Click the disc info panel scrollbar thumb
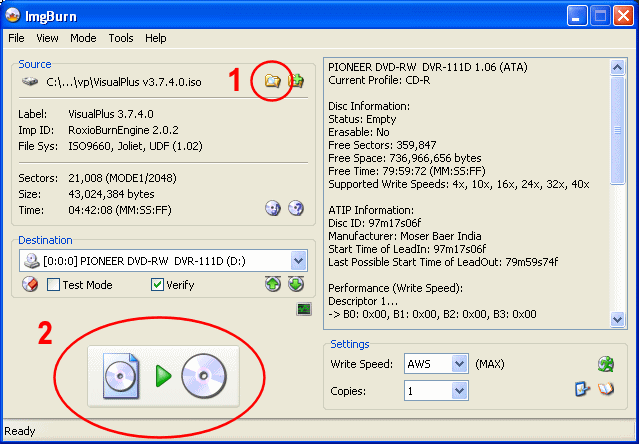This screenshot has width=639, height=444. coord(617,130)
